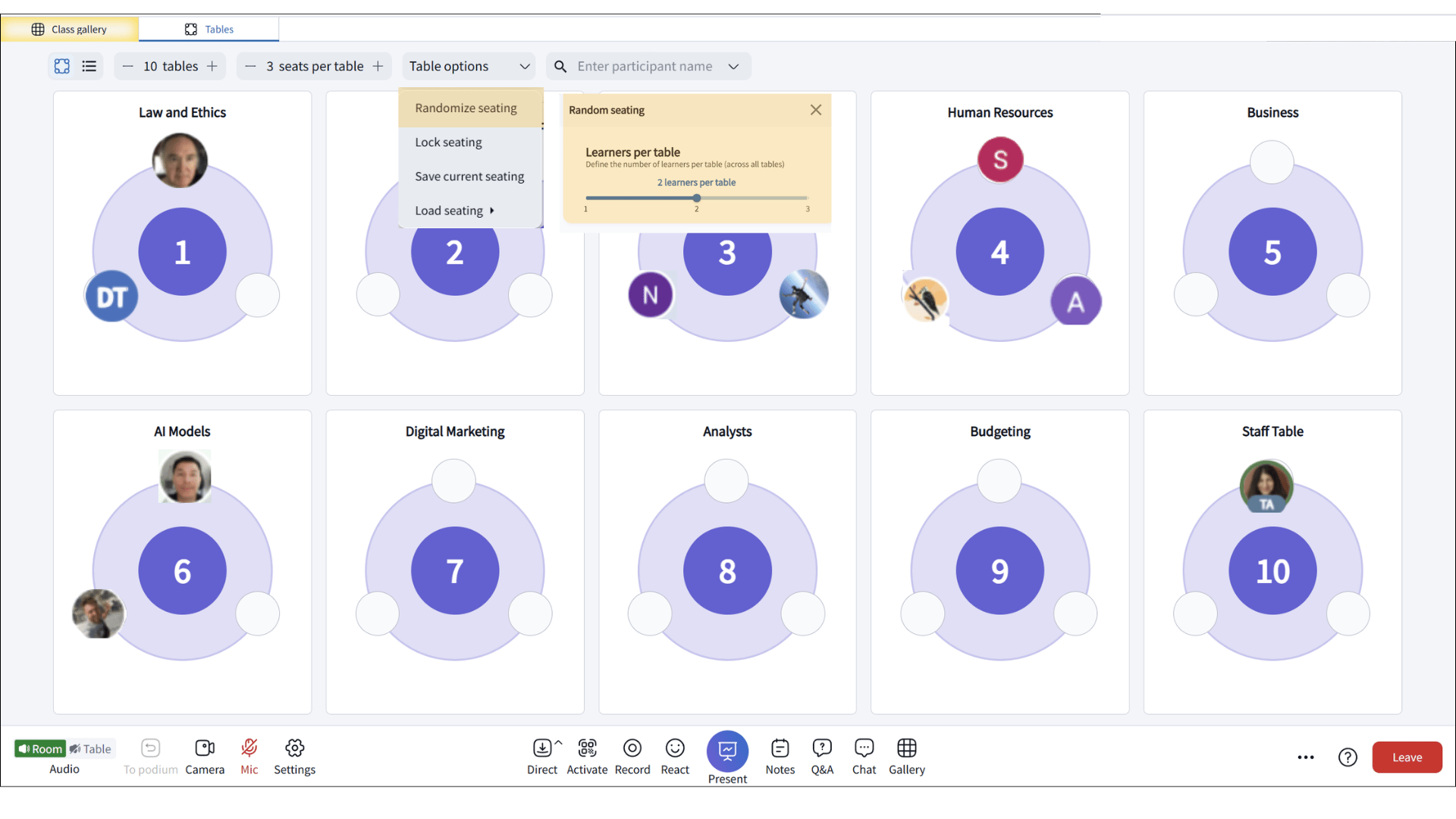Select the Tables tab

point(209,29)
